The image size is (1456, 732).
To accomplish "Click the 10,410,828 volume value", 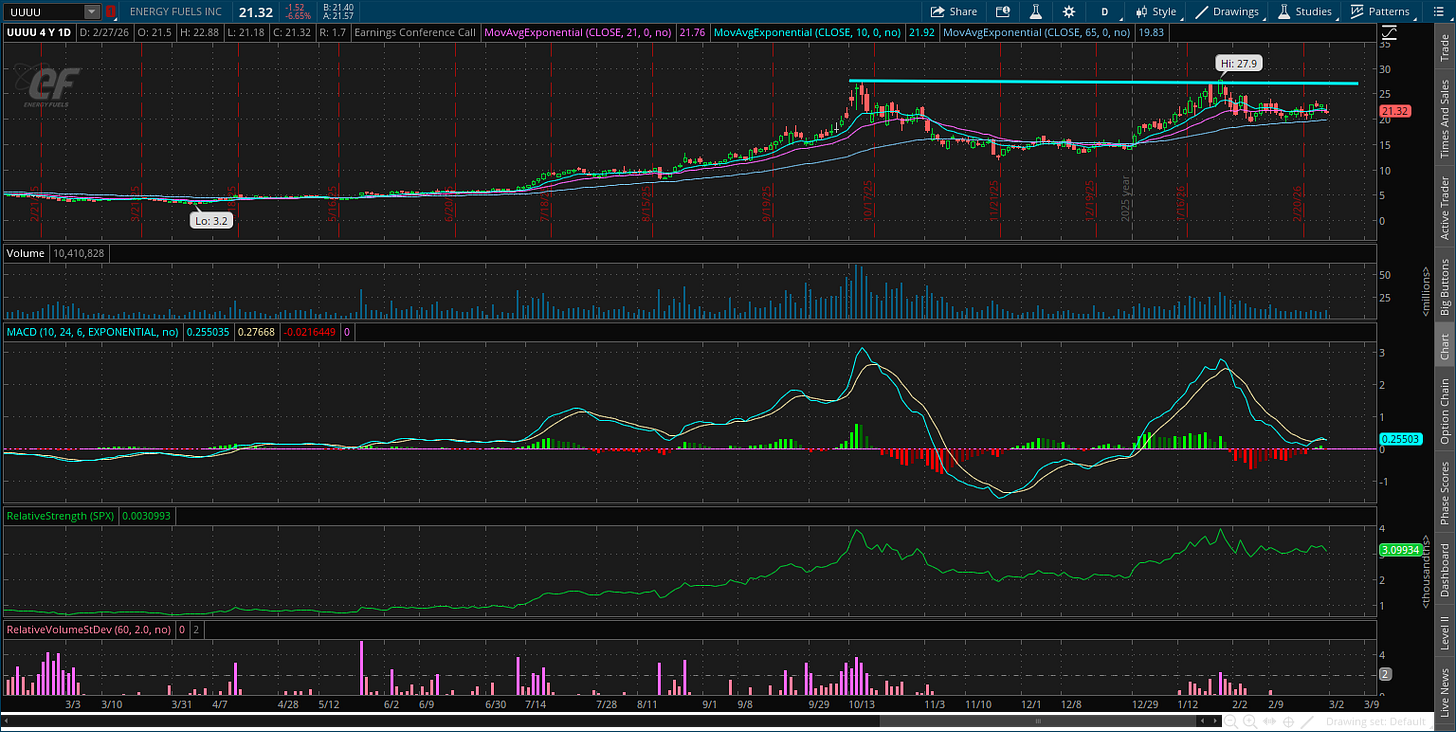I will (78, 253).
